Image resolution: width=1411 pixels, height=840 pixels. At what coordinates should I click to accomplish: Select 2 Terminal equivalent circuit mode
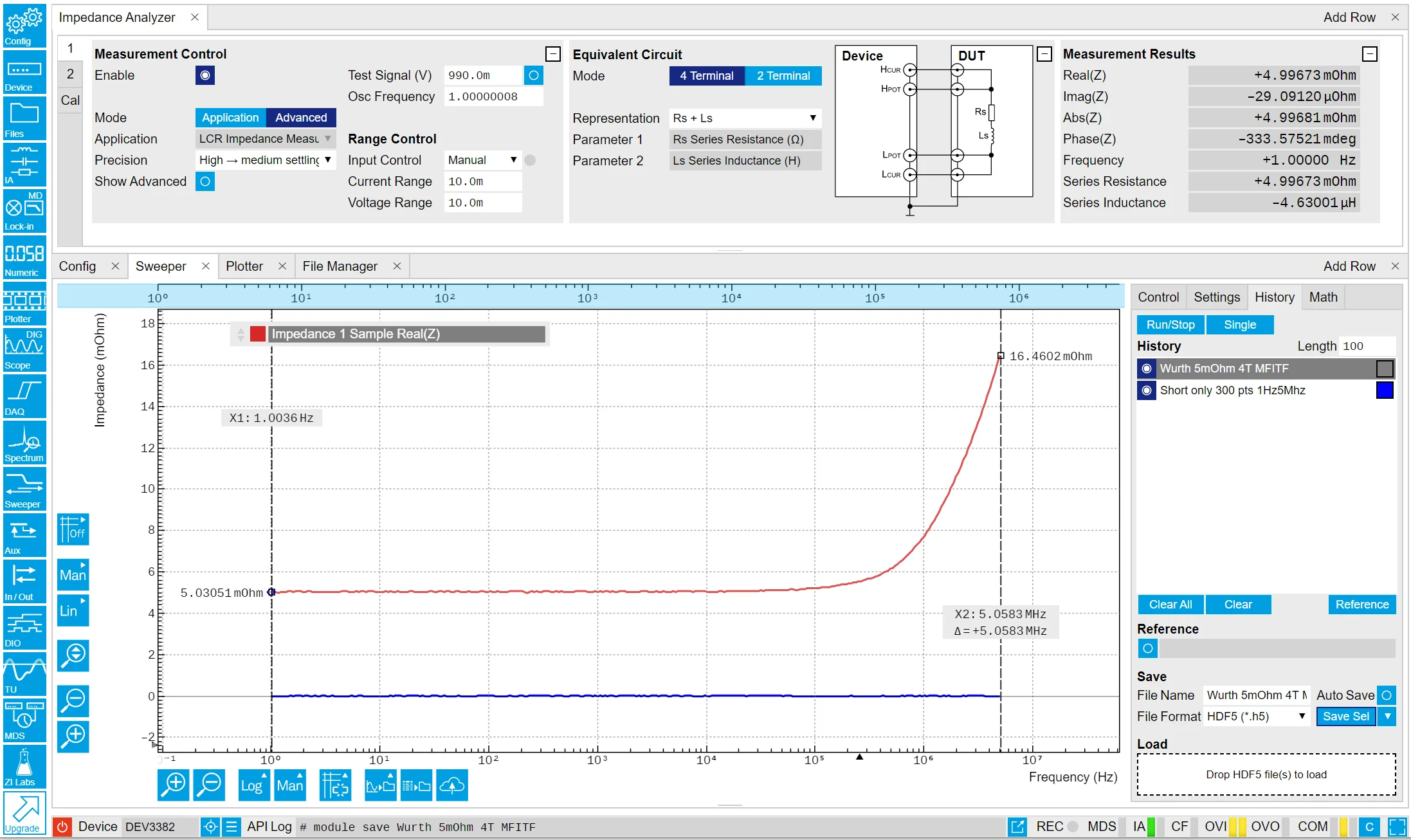pos(783,76)
